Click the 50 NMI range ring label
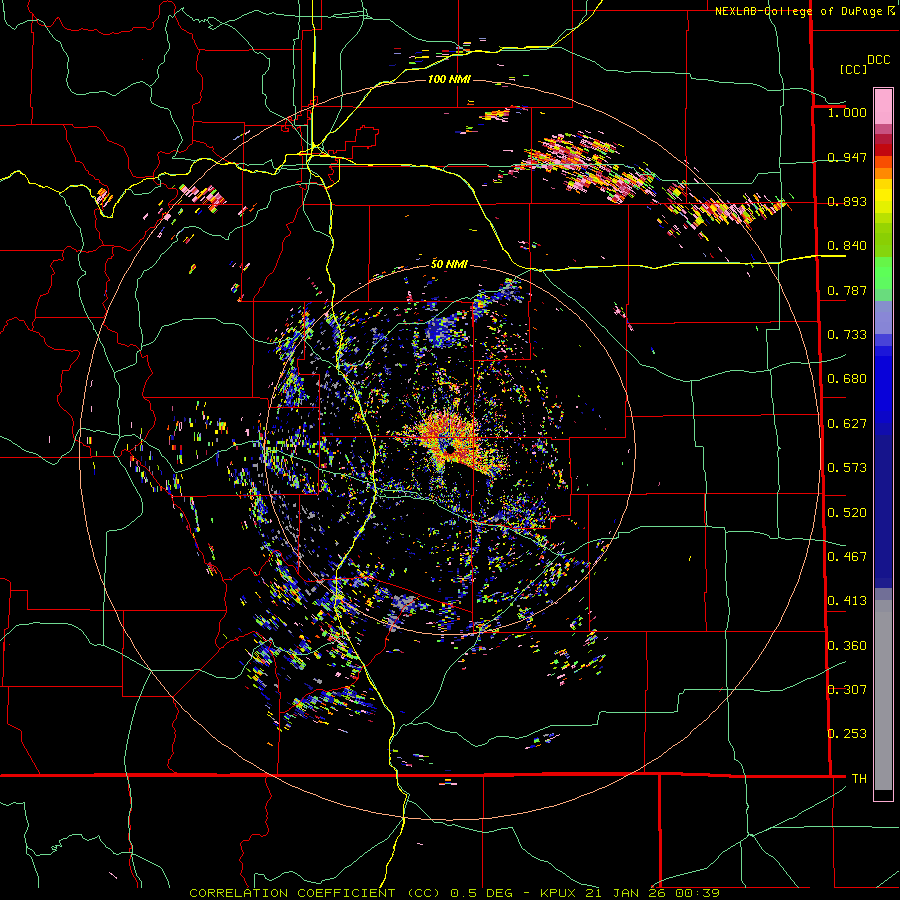Screen dimensions: 900x900 tap(449, 264)
